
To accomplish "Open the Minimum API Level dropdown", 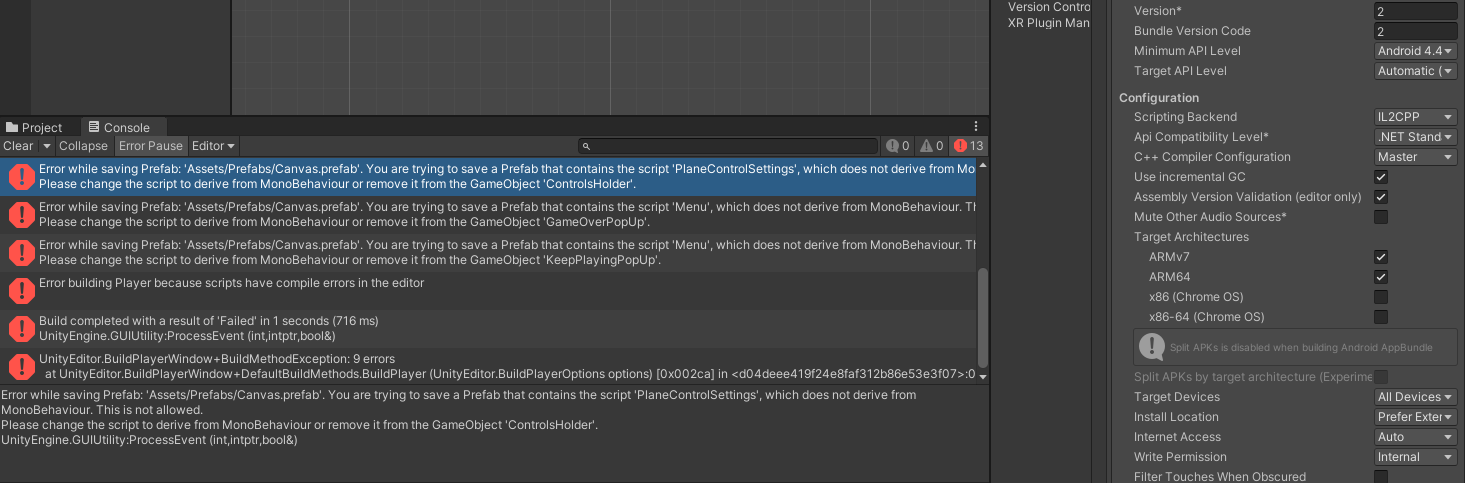I will (x=1416, y=51).
